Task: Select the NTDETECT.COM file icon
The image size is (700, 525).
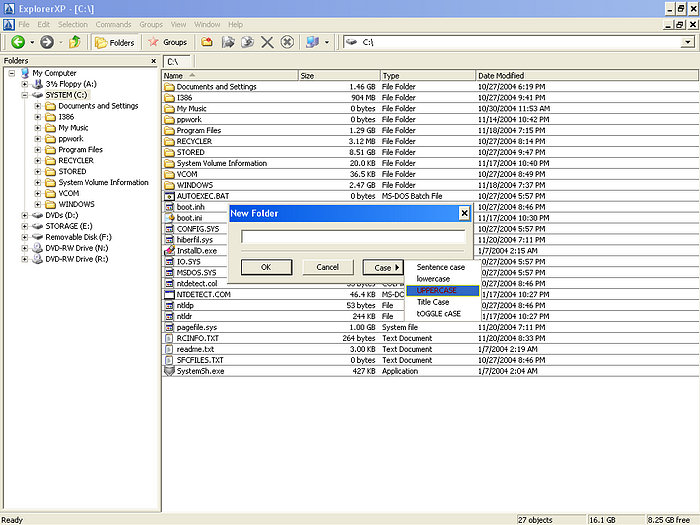Action: (169, 295)
